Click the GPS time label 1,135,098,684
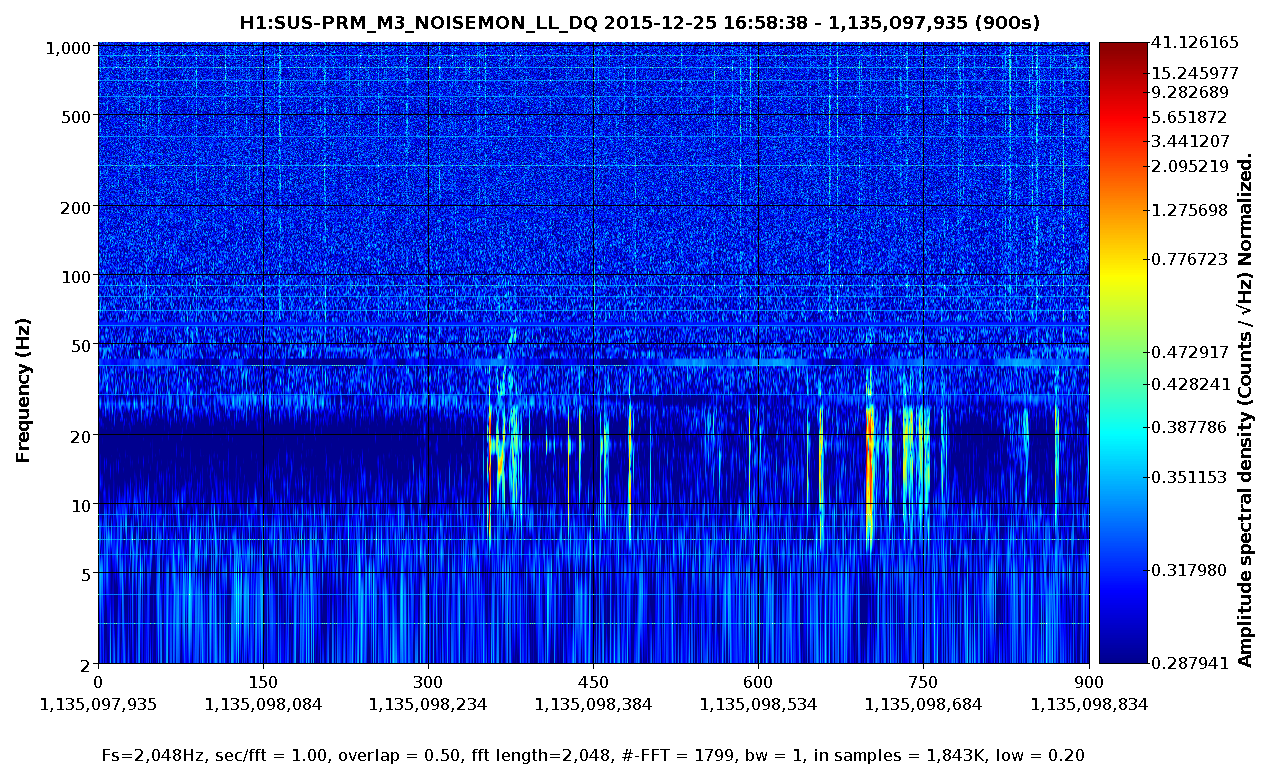 [x=923, y=704]
